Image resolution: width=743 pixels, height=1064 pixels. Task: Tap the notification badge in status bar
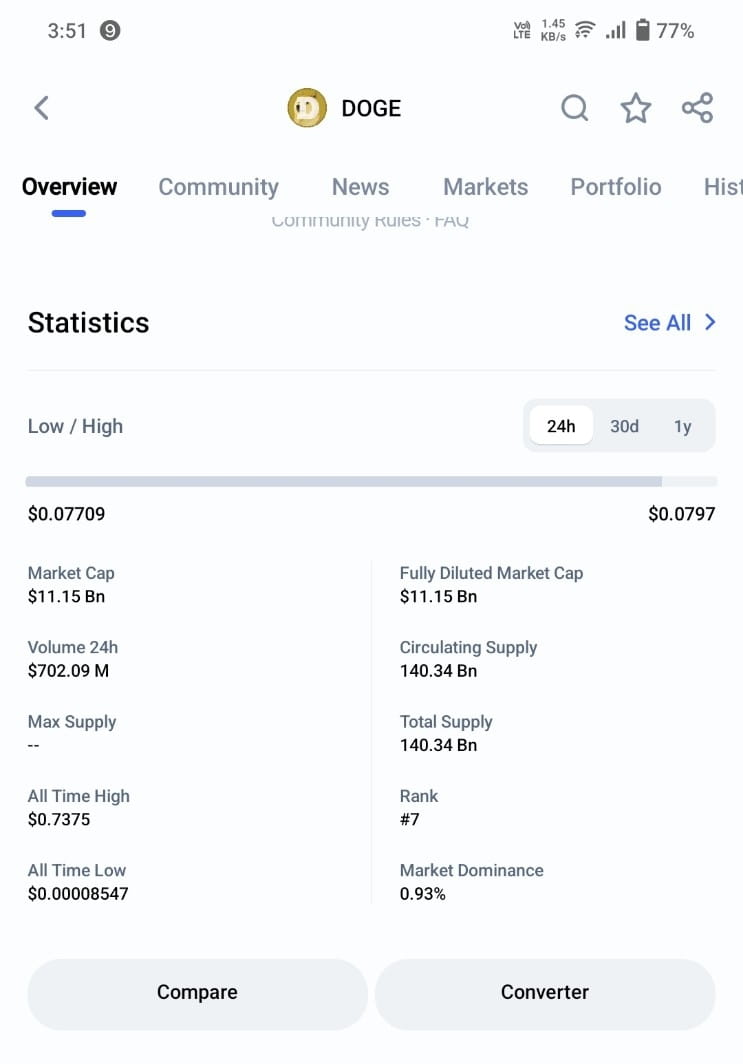110,31
